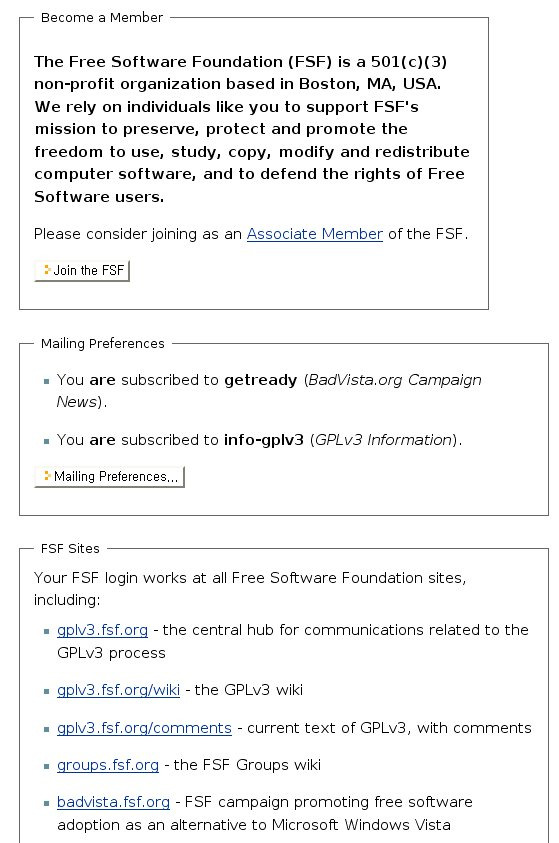The image size is (559, 843).
Task: Open the Associate Member link
Action: pos(314,234)
